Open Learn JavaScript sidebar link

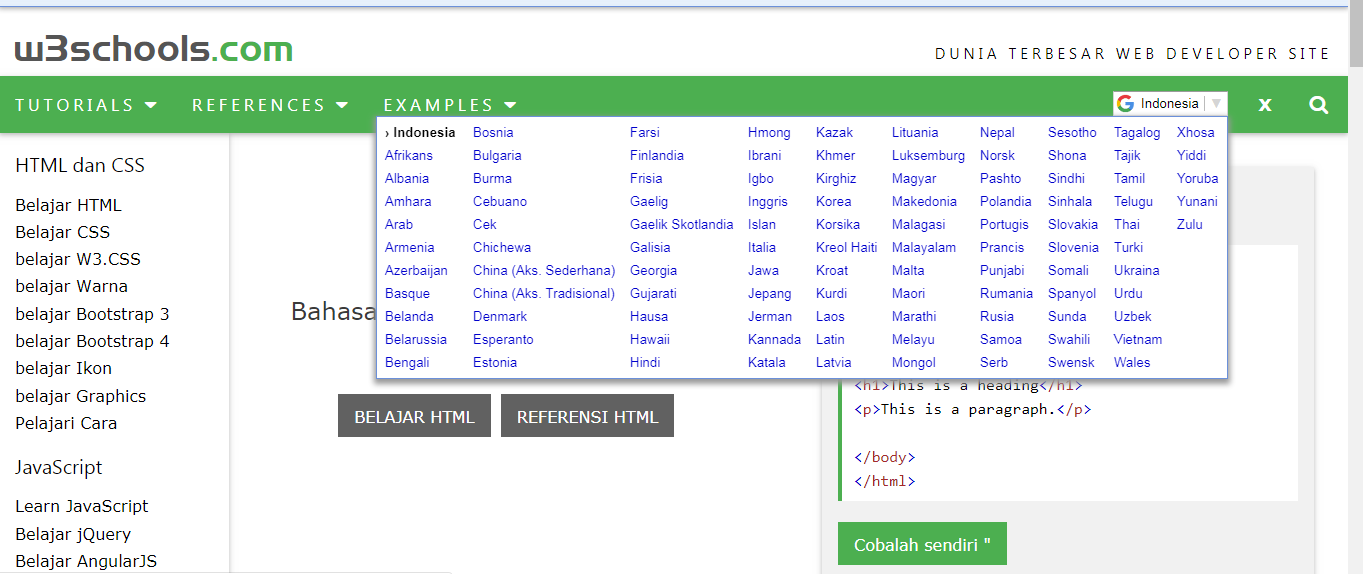(x=81, y=506)
